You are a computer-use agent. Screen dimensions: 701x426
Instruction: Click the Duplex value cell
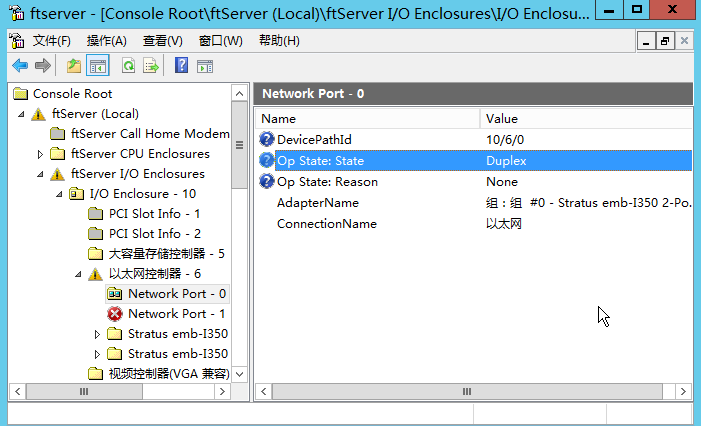tap(506, 160)
